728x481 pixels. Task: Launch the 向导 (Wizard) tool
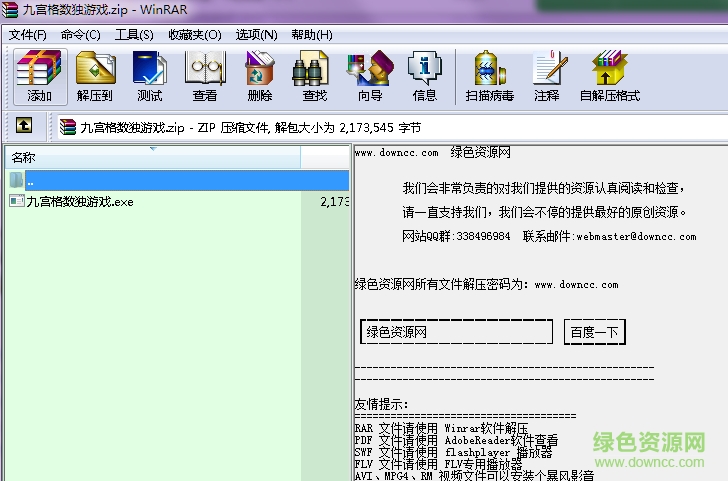pos(370,77)
